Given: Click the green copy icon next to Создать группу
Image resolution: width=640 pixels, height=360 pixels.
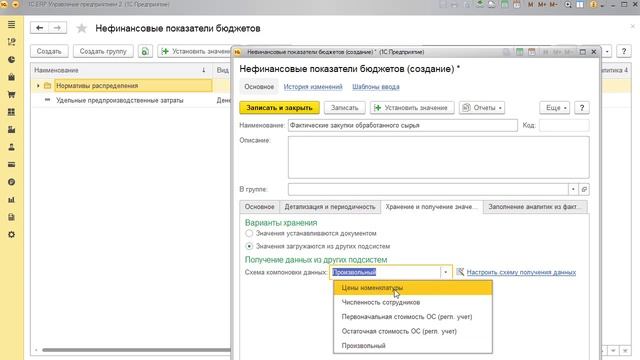Looking at the screenshot, I should click(145, 51).
